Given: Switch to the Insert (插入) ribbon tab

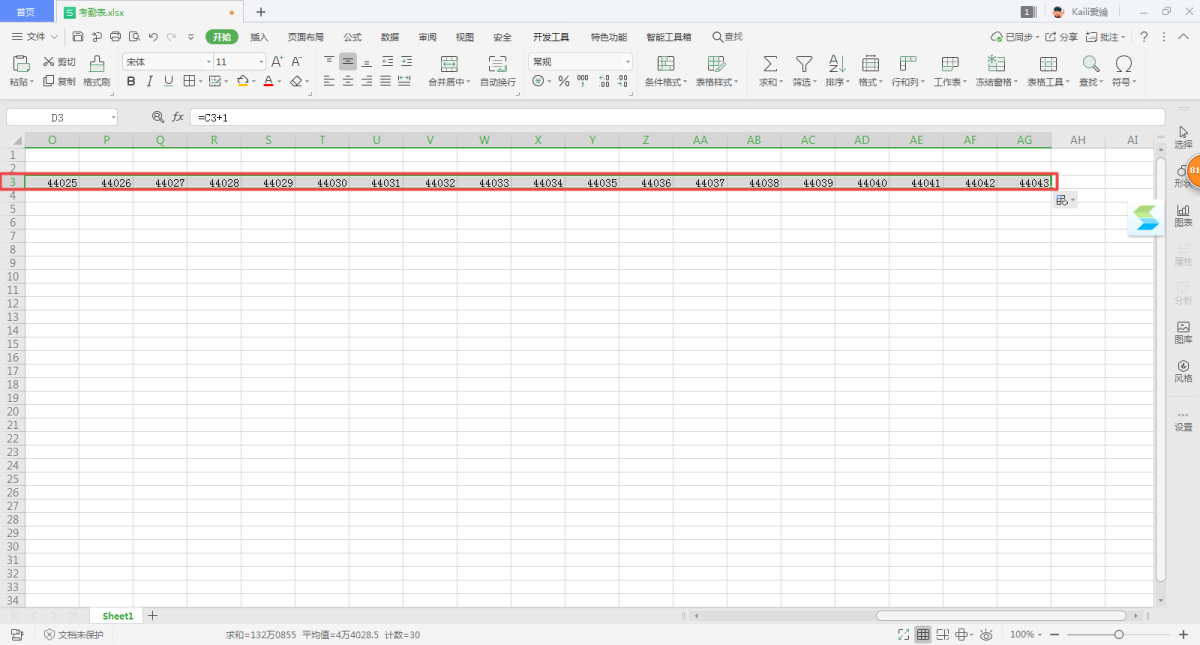Looking at the screenshot, I should click(259, 37).
